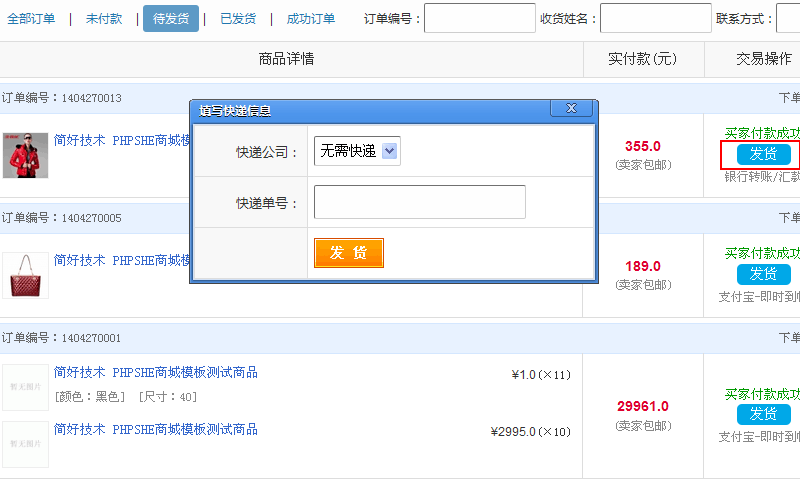Click 发货 for order 1404270001

tap(763, 414)
